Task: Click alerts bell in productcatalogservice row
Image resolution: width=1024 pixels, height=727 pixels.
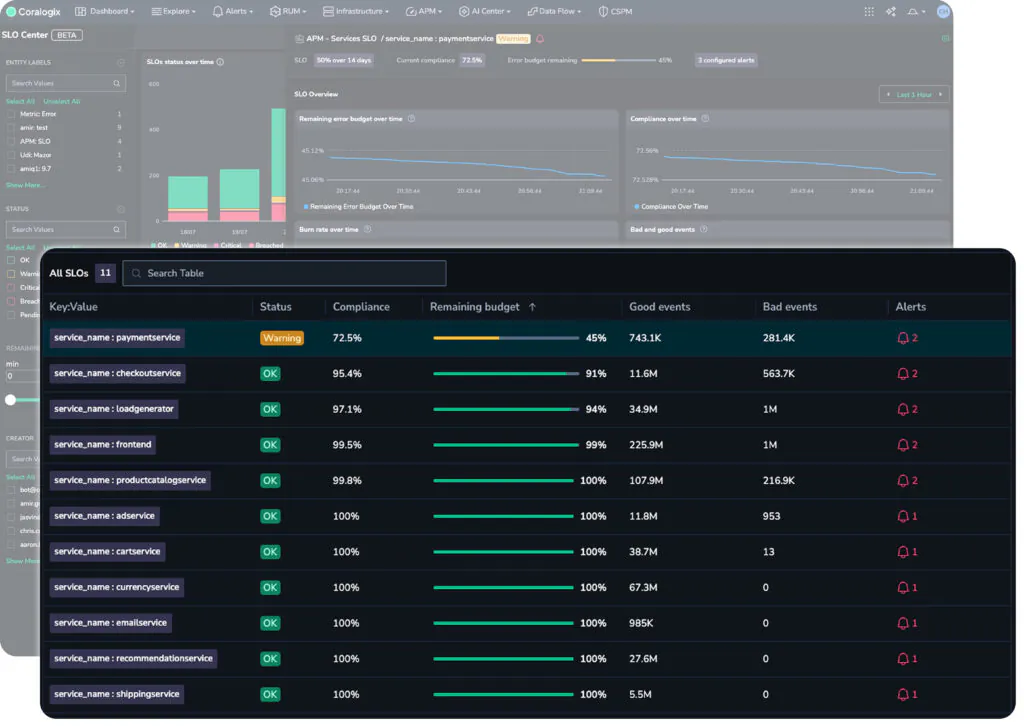Action: (x=903, y=481)
